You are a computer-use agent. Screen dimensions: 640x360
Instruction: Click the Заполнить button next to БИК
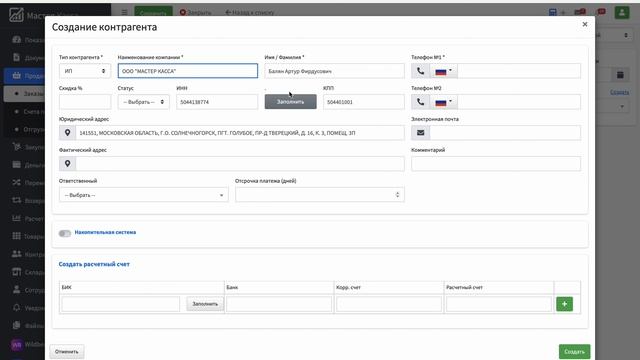(x=205, y=304)
